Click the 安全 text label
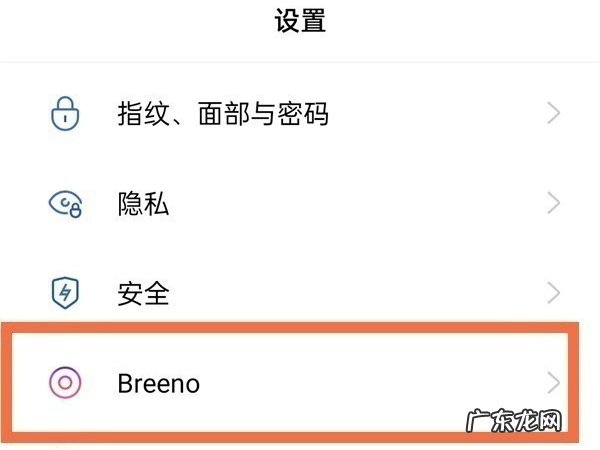Screen dimensions: 600x450 coord(143,293)
